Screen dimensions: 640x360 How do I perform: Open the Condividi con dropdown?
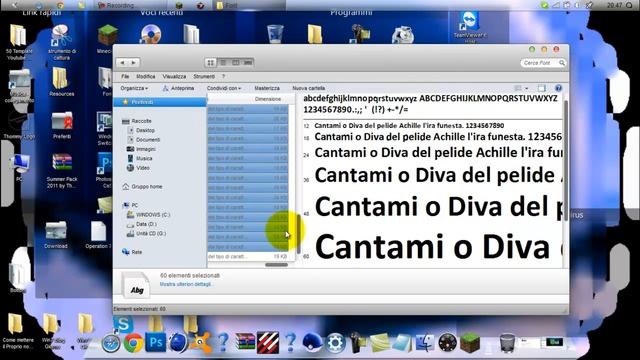pyautogui.click(x=224, y=88)
